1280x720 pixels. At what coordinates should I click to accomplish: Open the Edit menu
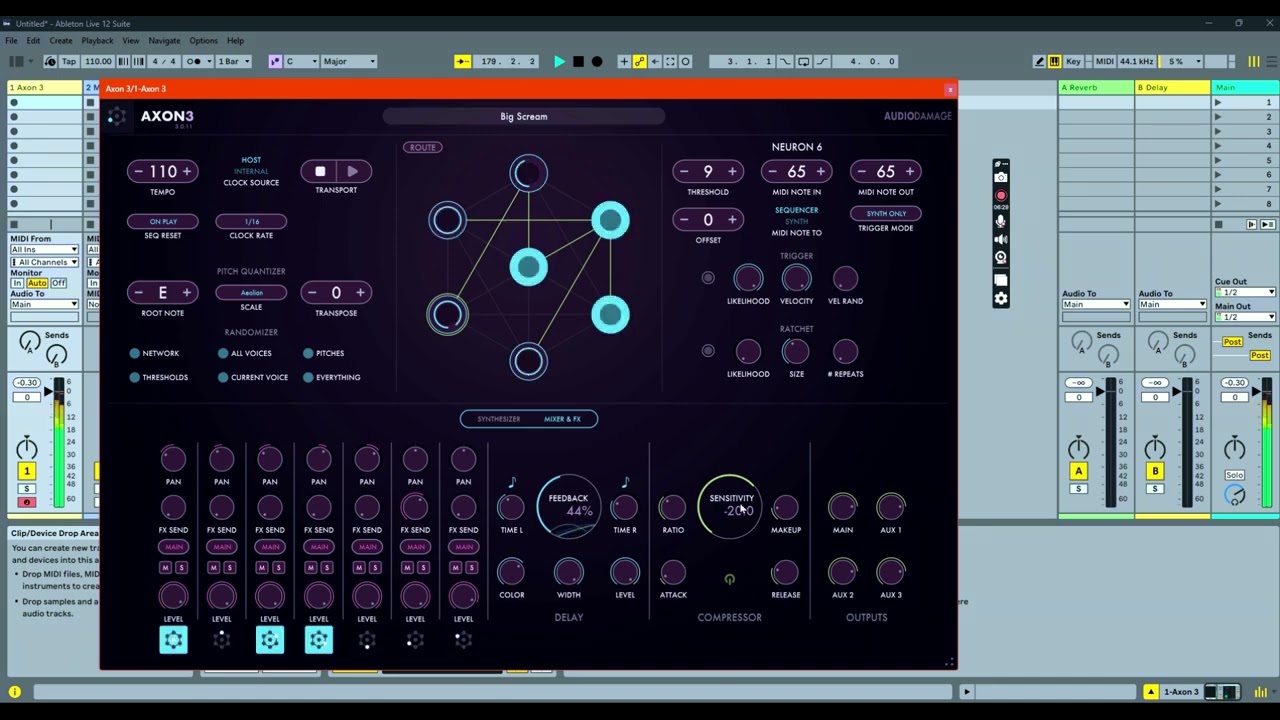[33, 41]
